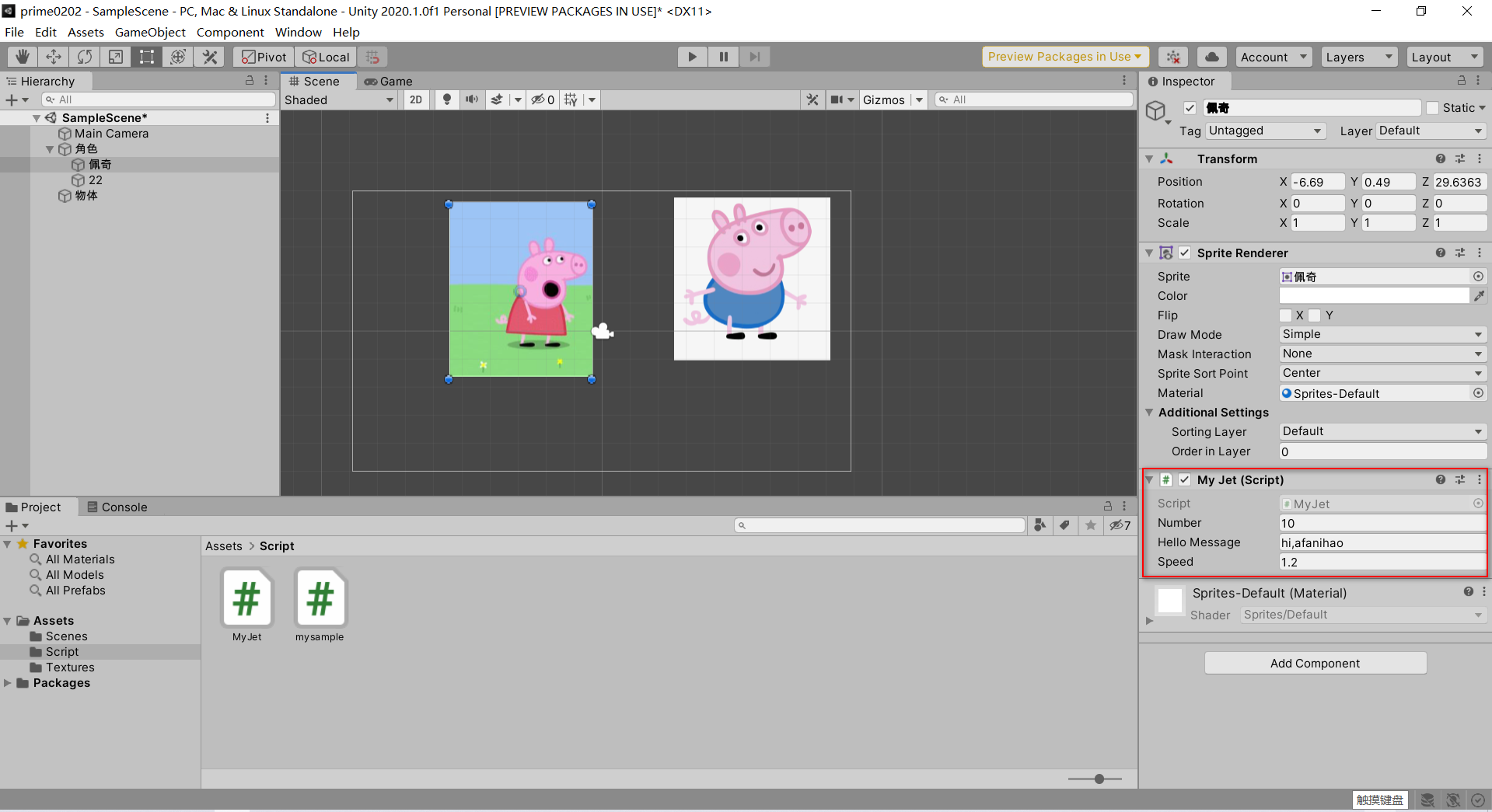This screenshot has height=812, width=1492.
Task: Open the Collab services icon
Action: pyautogui.click(x=1173, y=57)
